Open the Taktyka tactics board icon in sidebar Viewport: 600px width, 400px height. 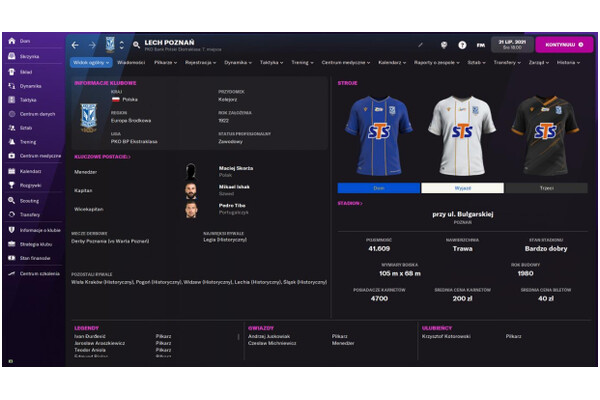pyautogui.click(x=11, y=100)
